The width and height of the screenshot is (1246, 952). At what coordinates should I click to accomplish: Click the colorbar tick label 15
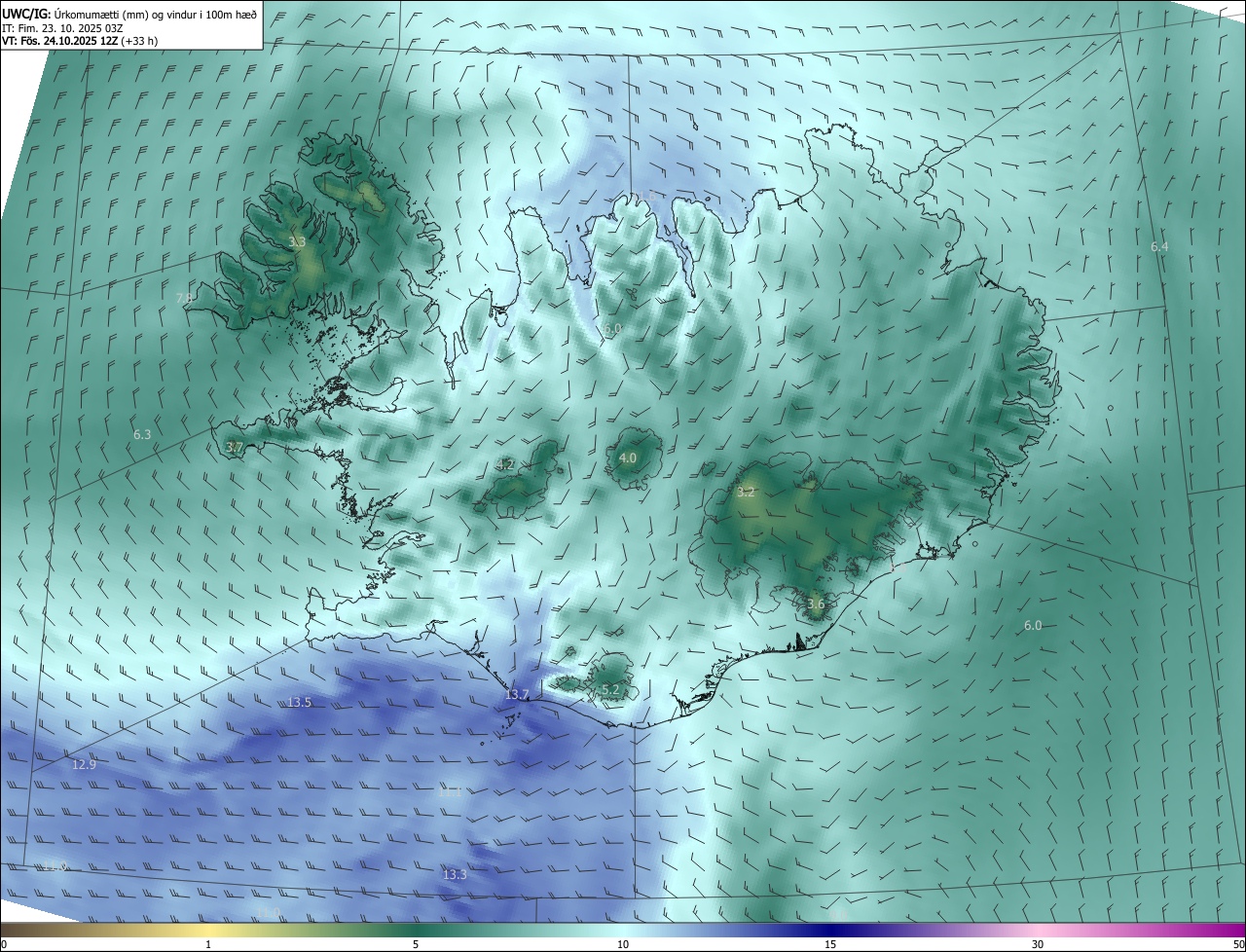pos(830,944)
